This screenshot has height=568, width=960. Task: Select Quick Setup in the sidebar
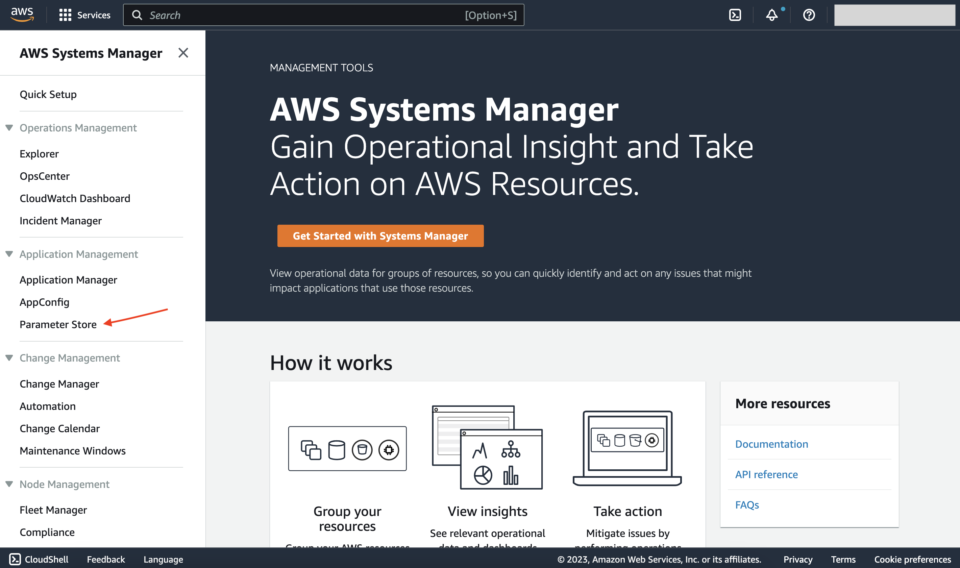(x=48, y=94)
